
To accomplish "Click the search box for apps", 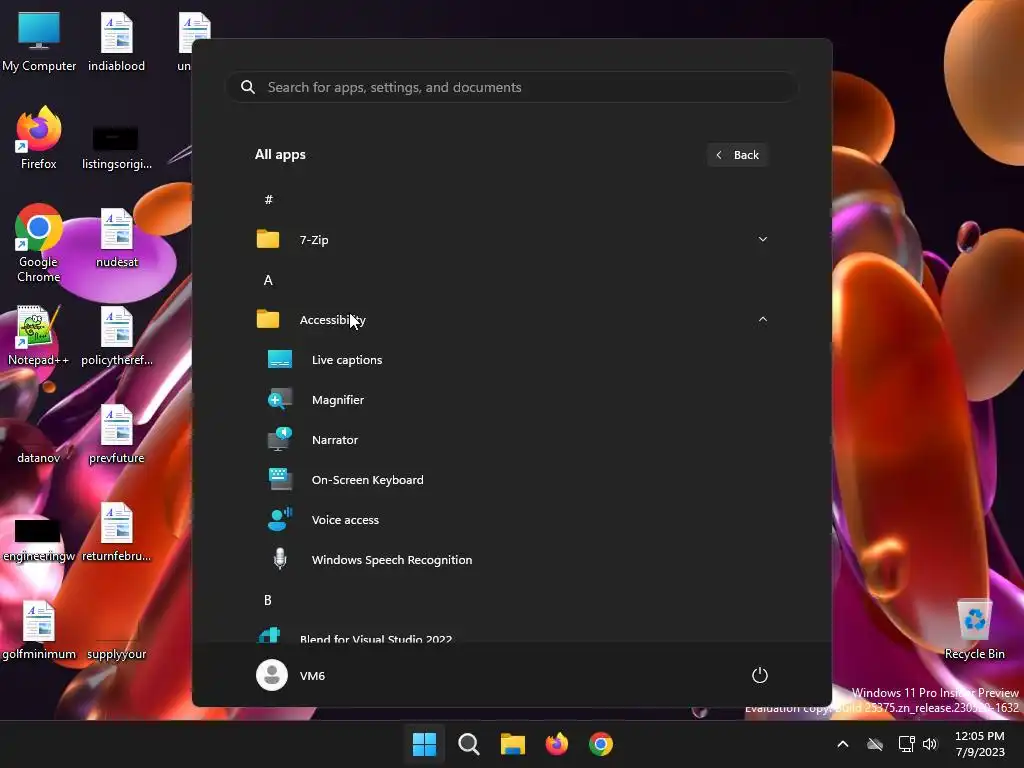I will pyautogui.click(x=512, y=87).
